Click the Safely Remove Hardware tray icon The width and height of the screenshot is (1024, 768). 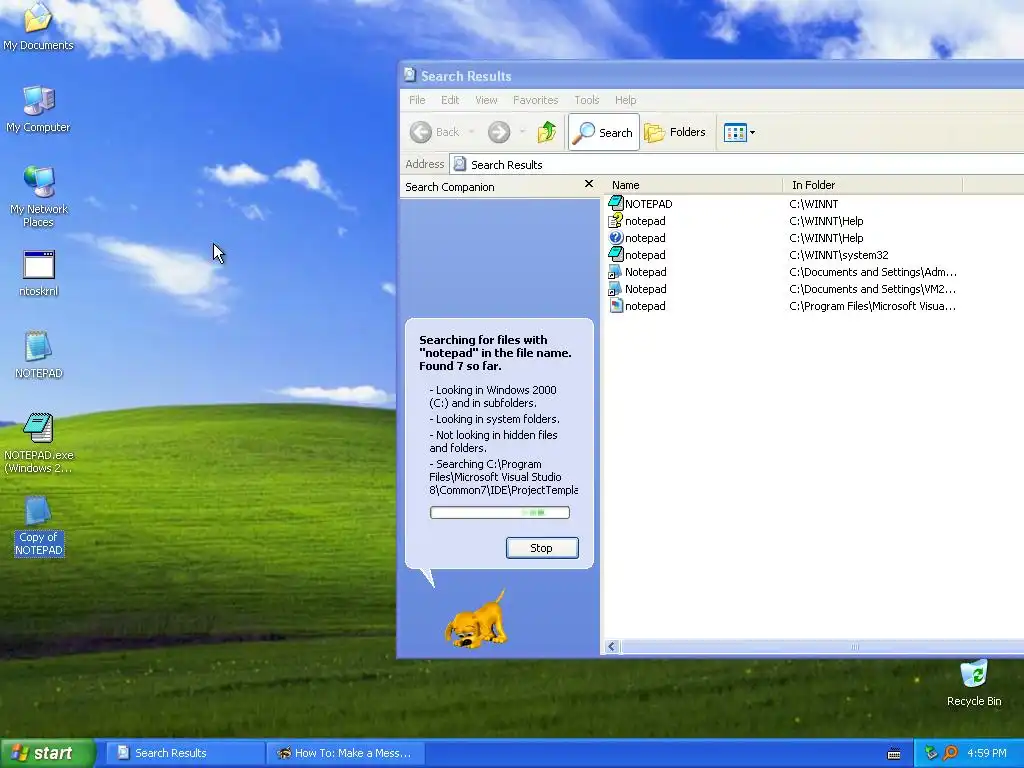tap(931, 753)
